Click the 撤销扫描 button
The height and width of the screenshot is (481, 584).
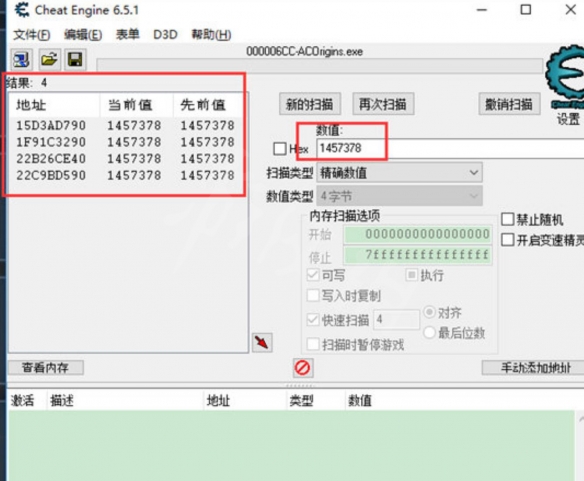pos(509,104)
